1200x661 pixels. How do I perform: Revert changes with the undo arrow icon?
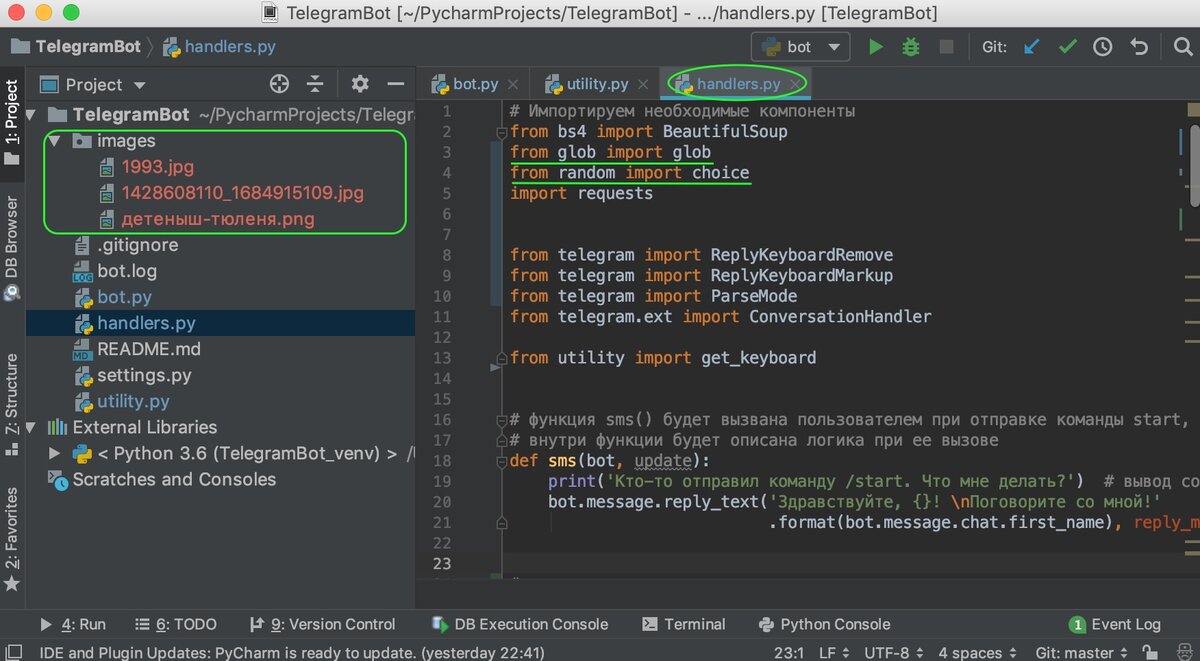1139,46
